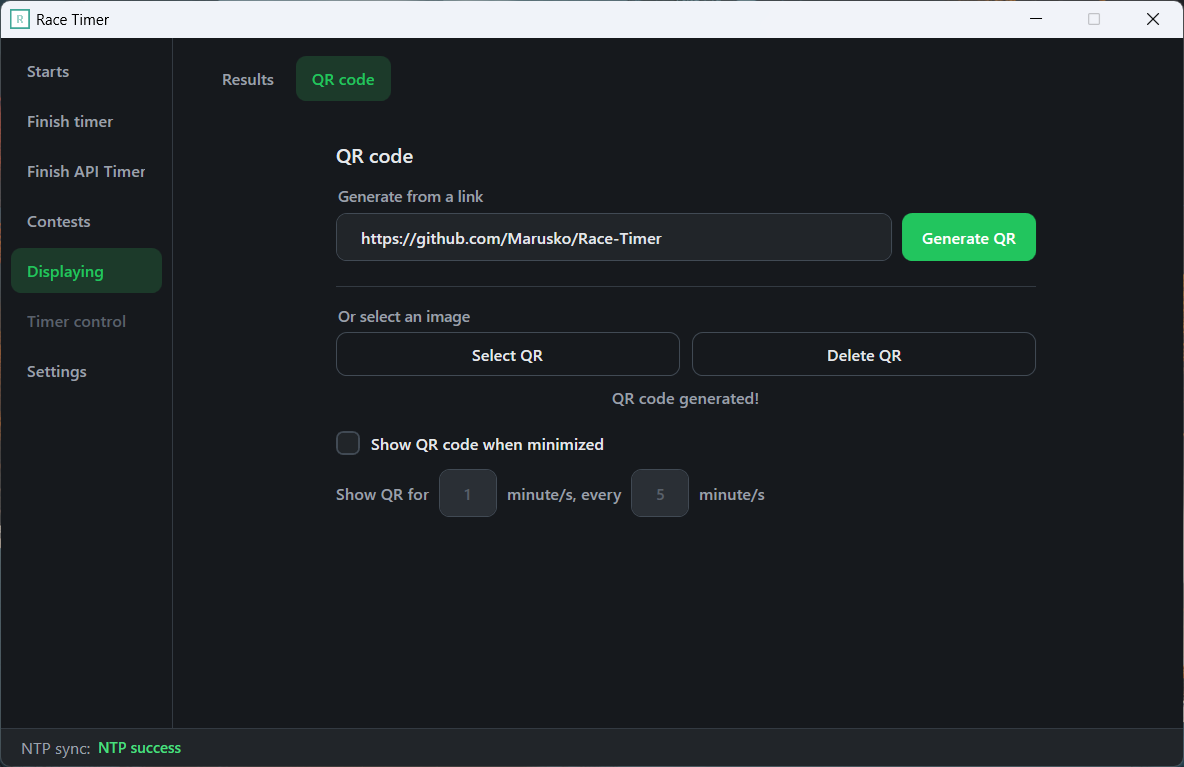Click the Race Timer app icon
Screen dimensions: 1184x767
(x=20, y=20)
